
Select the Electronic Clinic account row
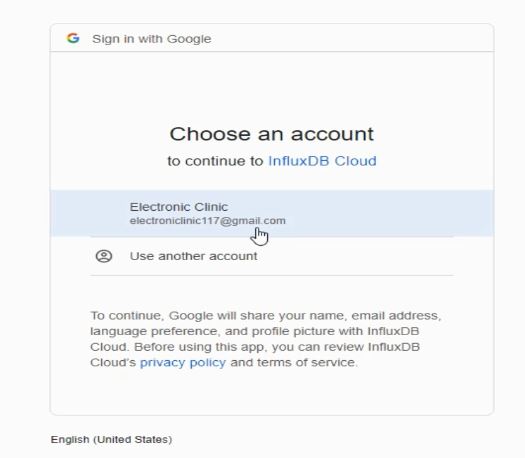click(272, 213)
